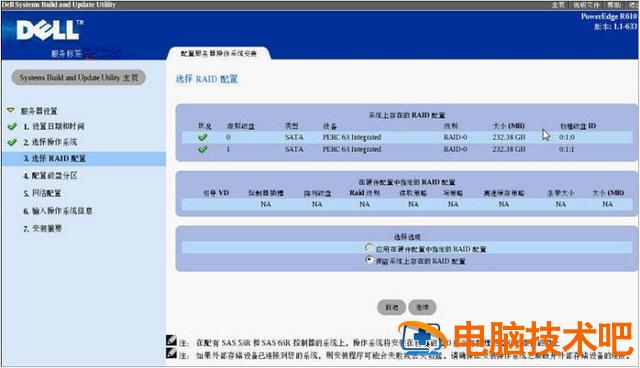Go to step 1 设置日期和时间
Image resolution: width=640 pixels, height=368 pixels.
[54, 126]
